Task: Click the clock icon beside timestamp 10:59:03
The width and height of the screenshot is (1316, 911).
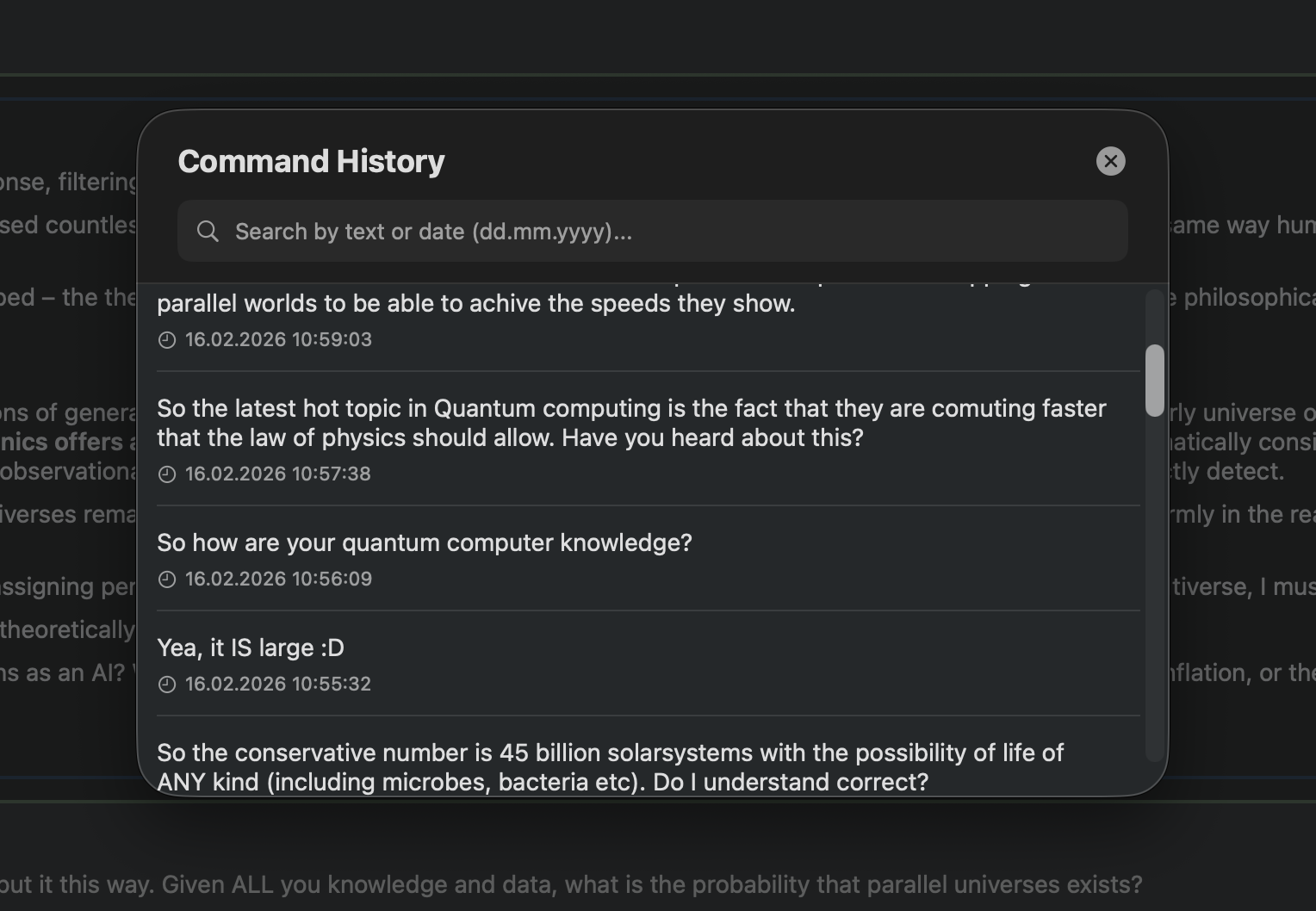Action: [166, 339]
